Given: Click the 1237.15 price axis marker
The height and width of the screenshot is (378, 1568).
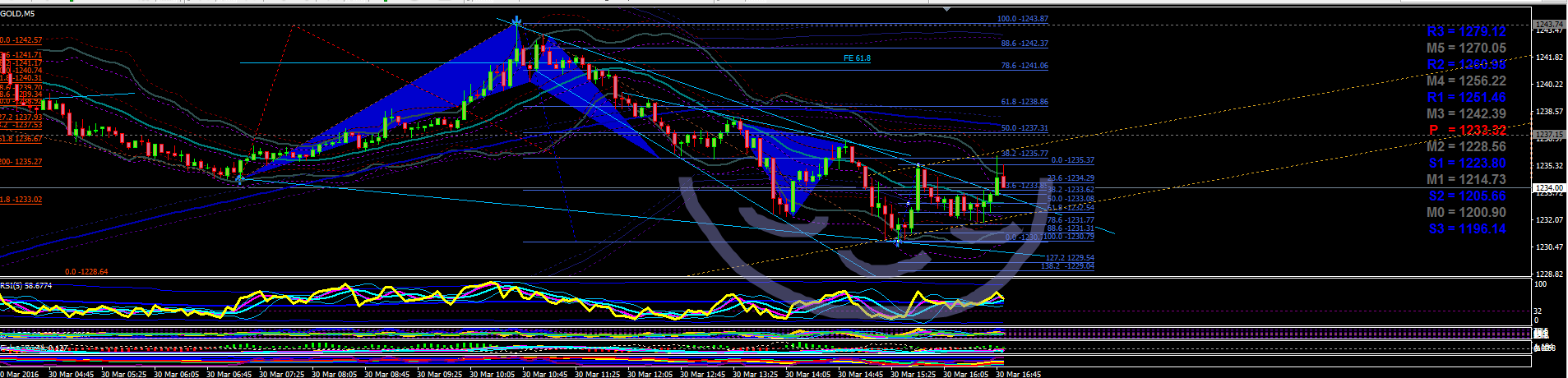Looking at the screenshot, I should (1549, 134).
